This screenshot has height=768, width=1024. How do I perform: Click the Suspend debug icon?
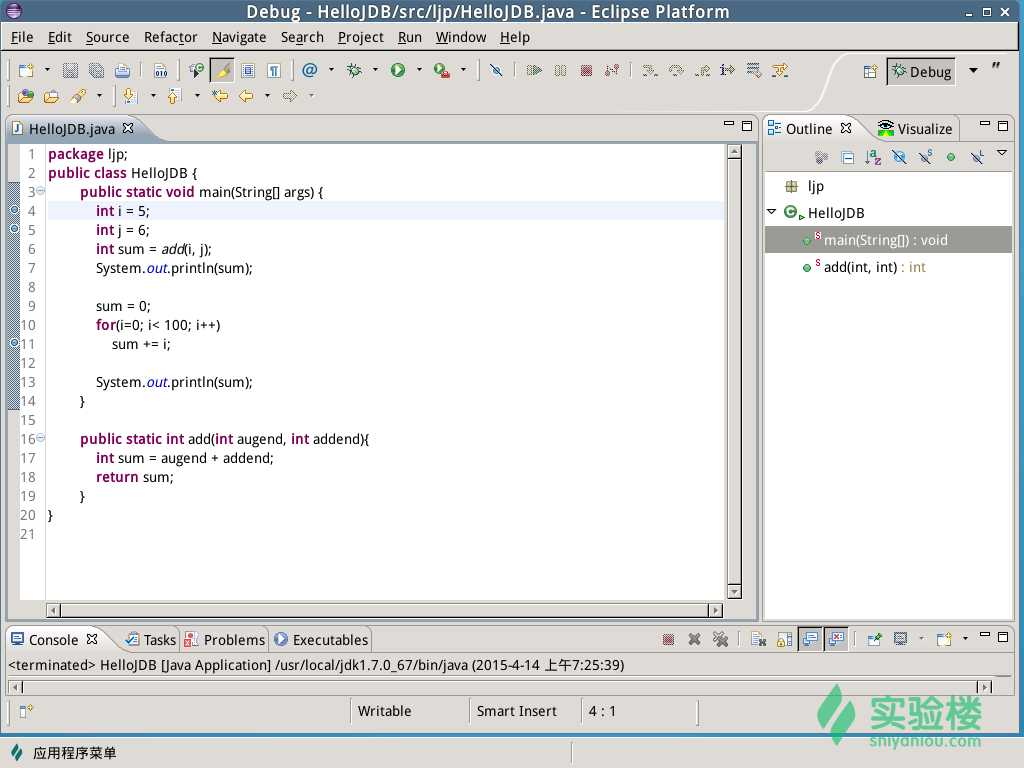(x=560, y=71)
